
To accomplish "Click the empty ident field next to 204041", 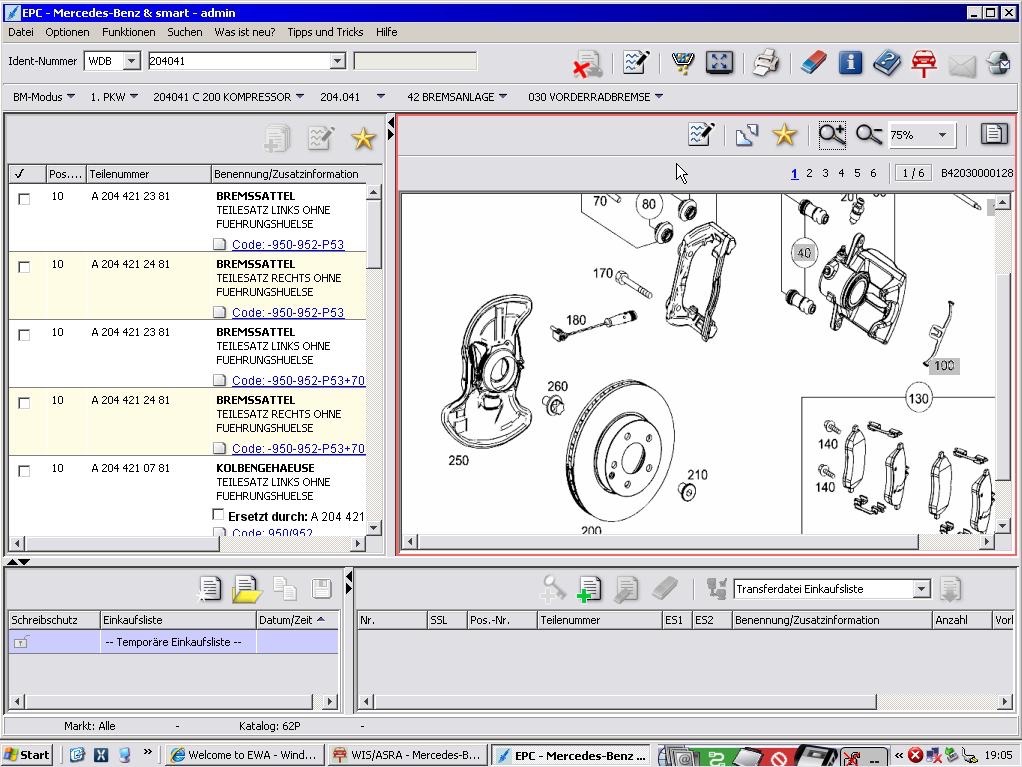I will pyautogui.click(x=415, y=61).
